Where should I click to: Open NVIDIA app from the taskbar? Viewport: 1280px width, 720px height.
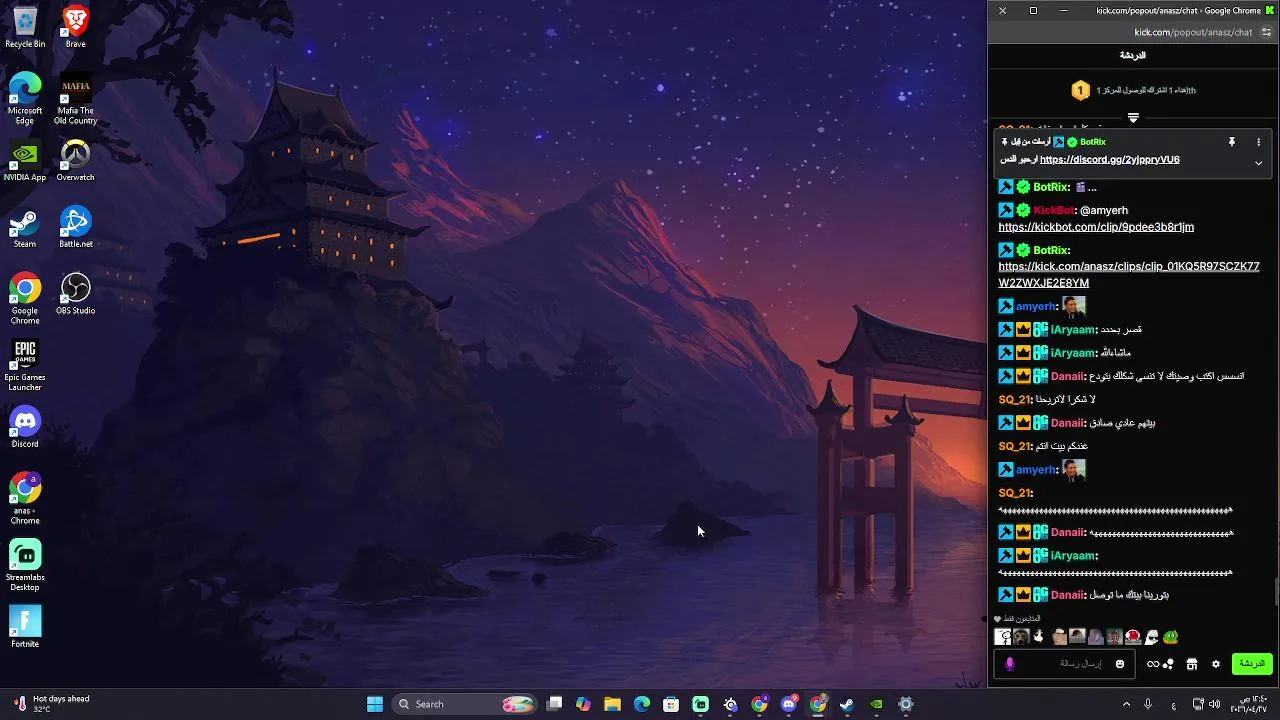coord(877,704)
